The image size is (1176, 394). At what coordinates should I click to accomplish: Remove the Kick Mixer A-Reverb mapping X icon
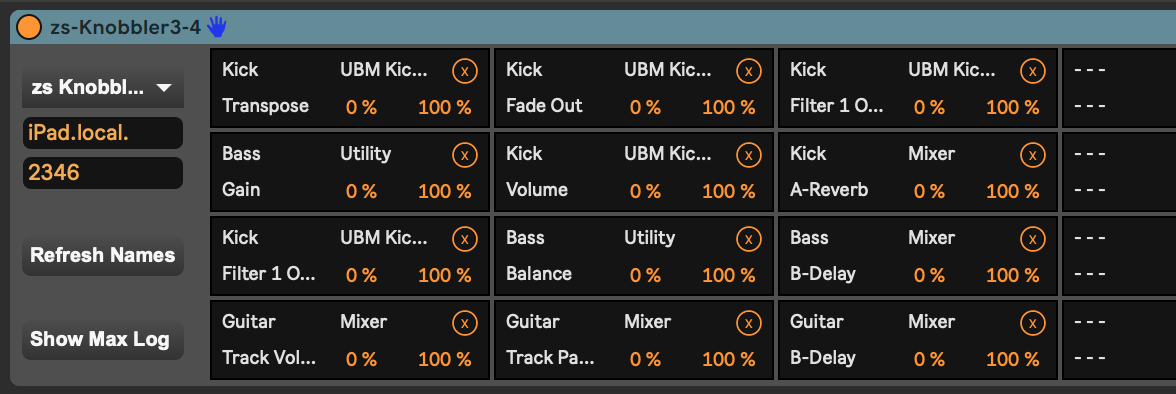(1033, 155)
